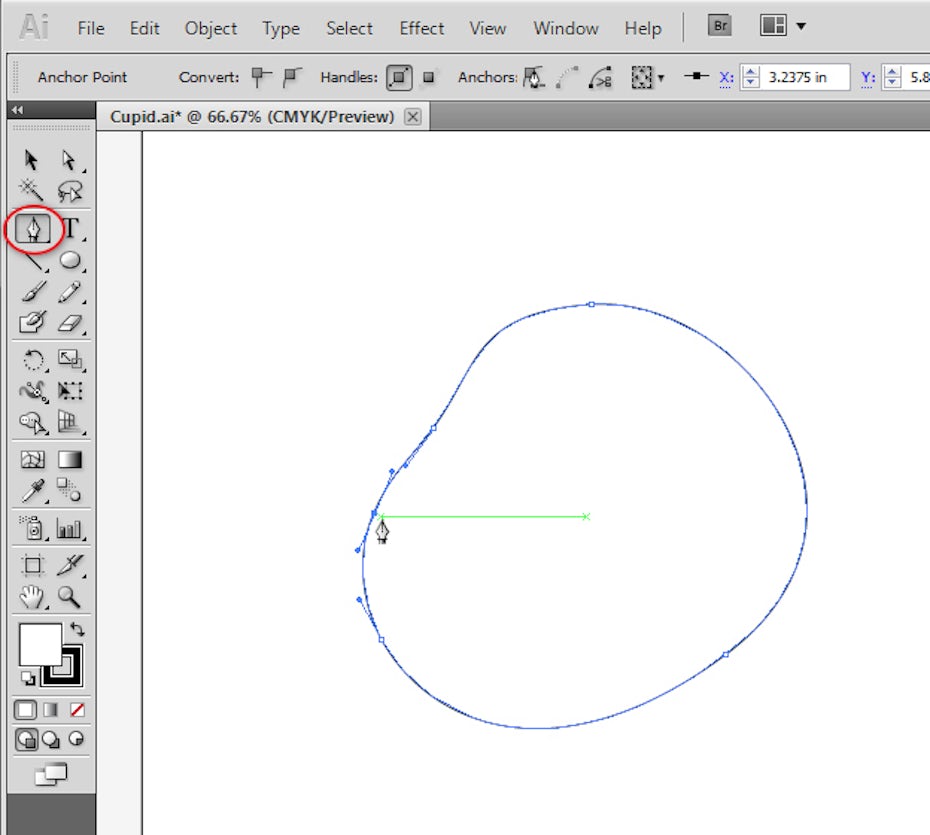Remove selected anchor points button
The height and width of the screenshot is (835, 930).
tap(534, 77)
